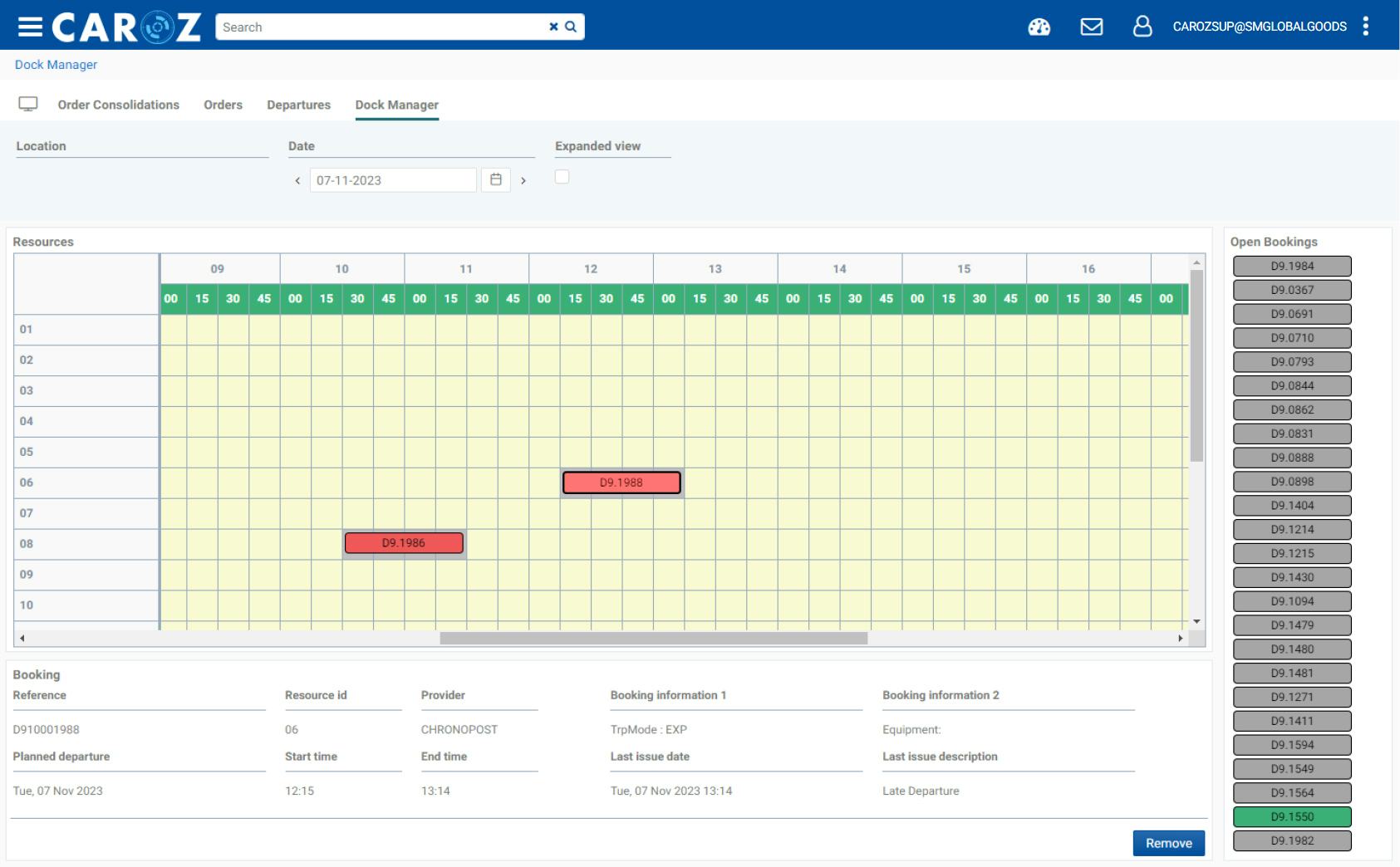
Task: Select the D9.1988 booking block on resource 06
Action: click(x=621, y=482)
